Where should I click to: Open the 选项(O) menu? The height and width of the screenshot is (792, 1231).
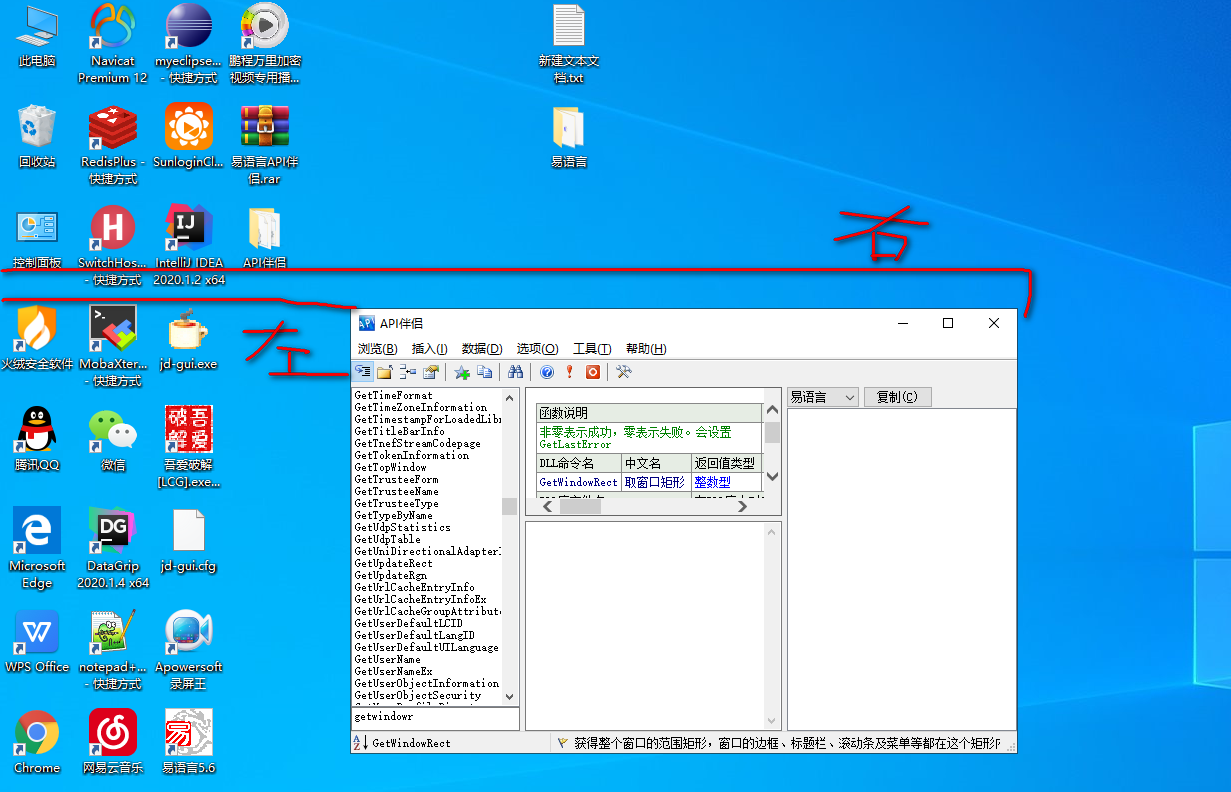[x=537, y=349]
